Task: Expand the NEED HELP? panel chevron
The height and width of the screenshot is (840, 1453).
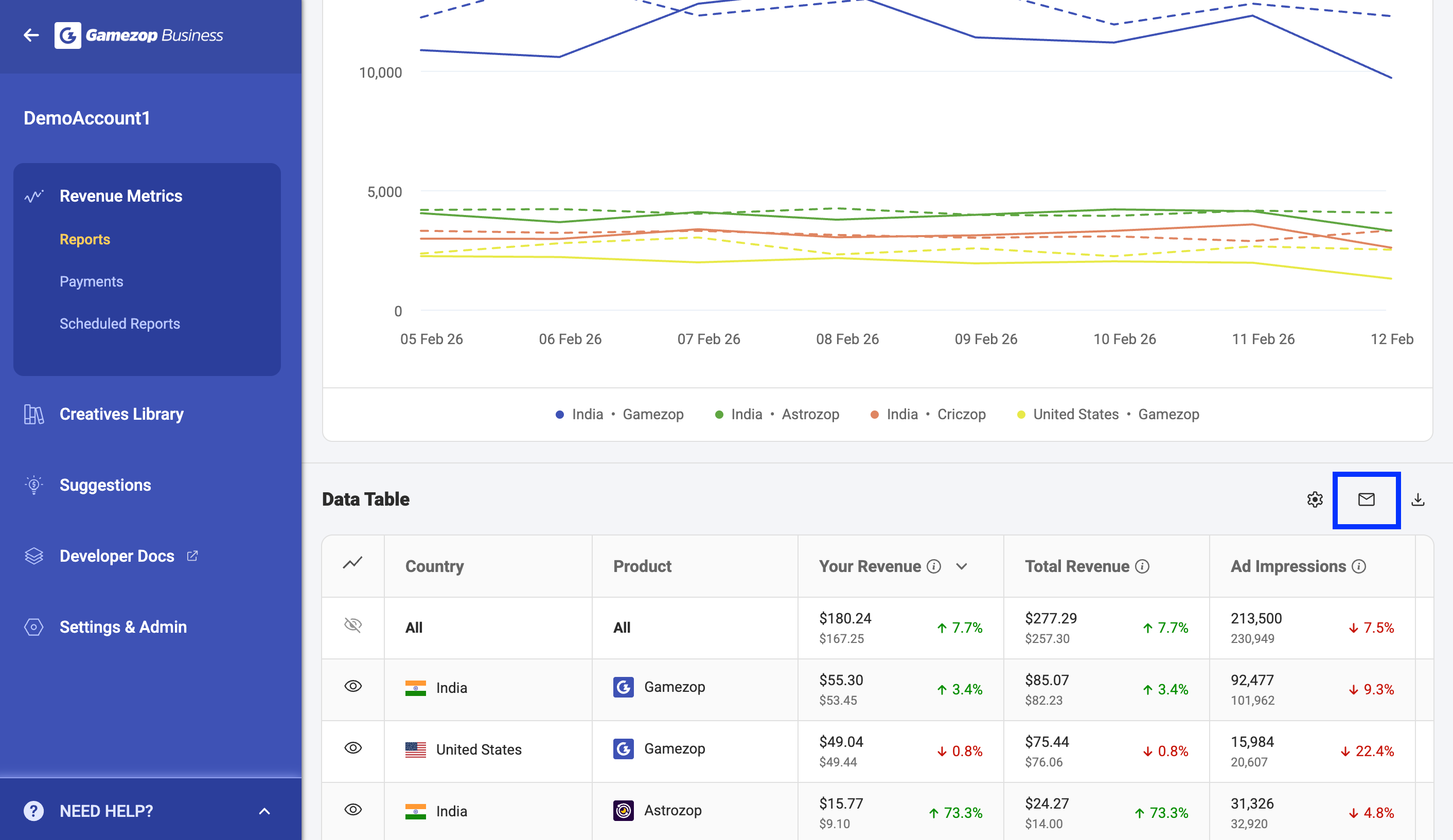Action: tap(264, 811)
